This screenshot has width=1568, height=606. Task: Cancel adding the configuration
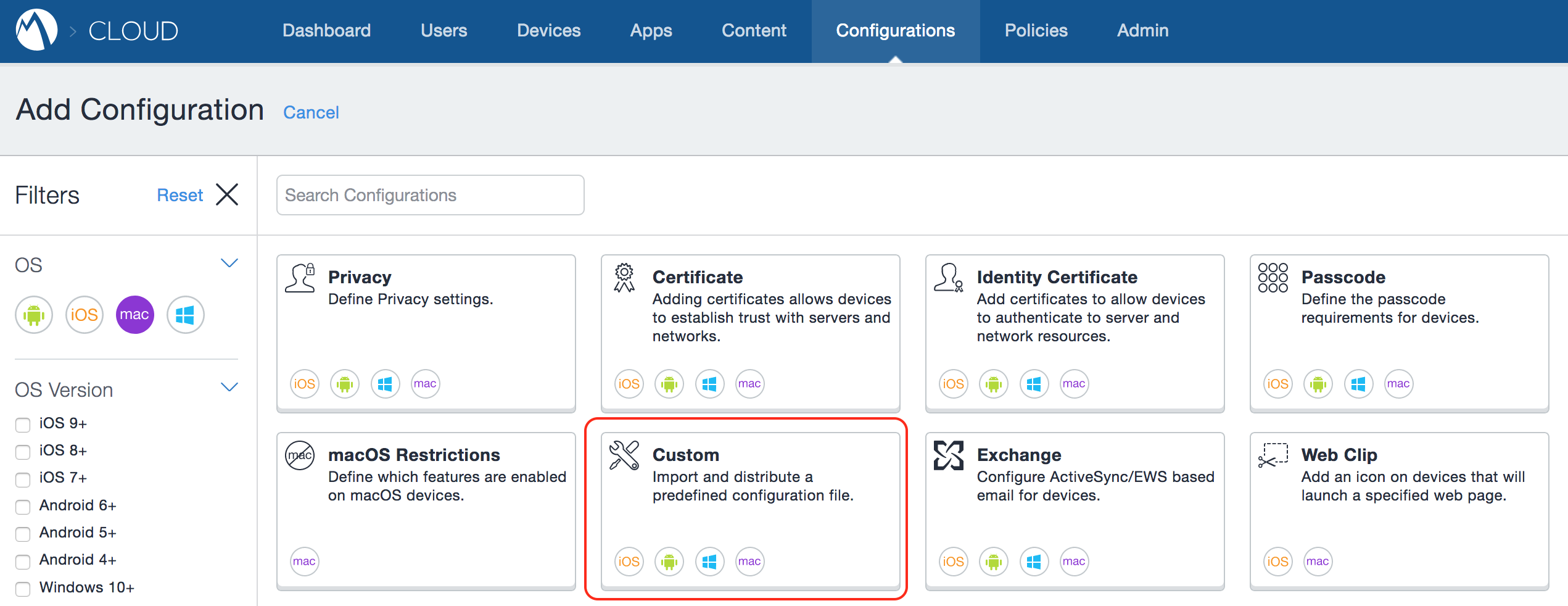point(311,112)
